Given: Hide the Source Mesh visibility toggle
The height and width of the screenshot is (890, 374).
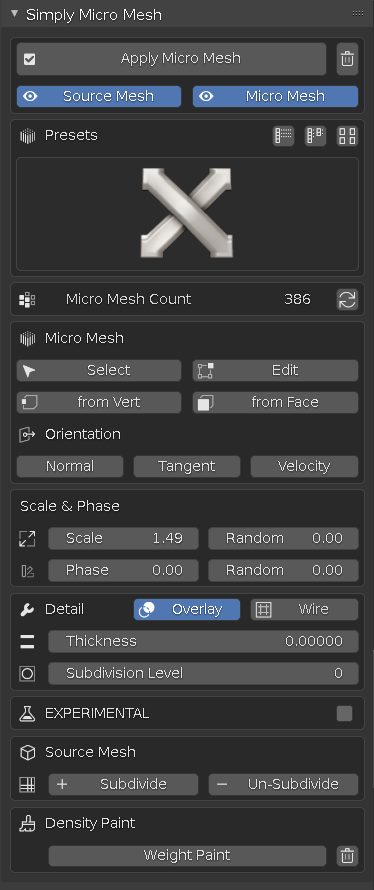Looking at the screenshot, I should (99, 96).
